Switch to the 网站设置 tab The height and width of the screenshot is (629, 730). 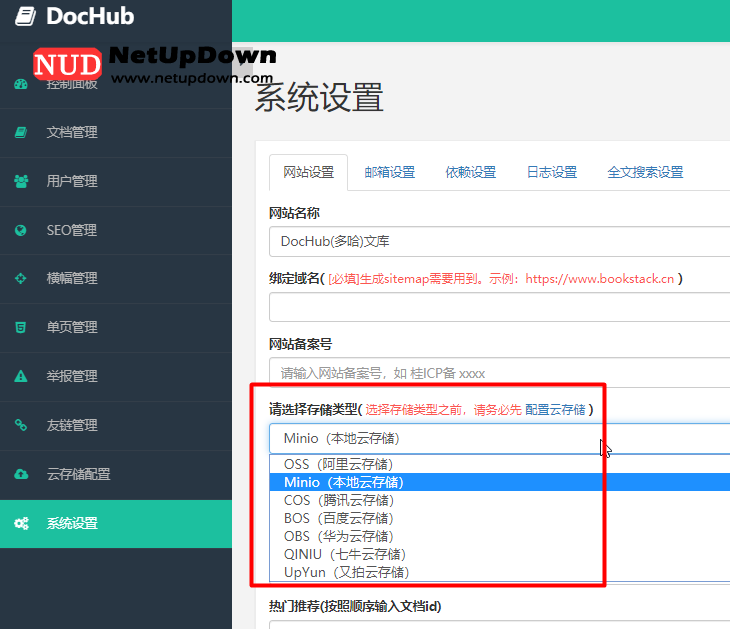point(309,172)
